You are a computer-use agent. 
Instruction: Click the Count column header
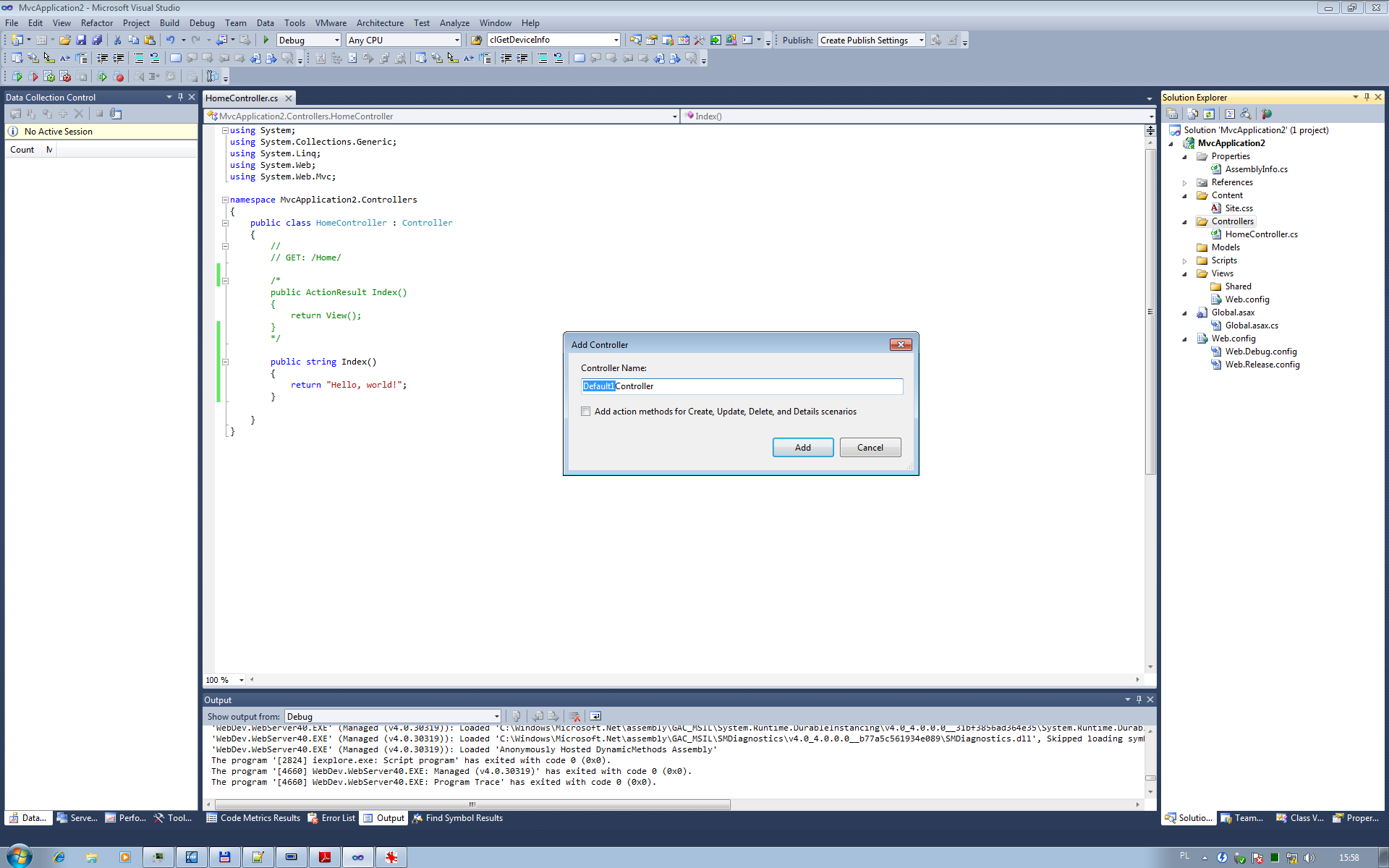[22, 150]
